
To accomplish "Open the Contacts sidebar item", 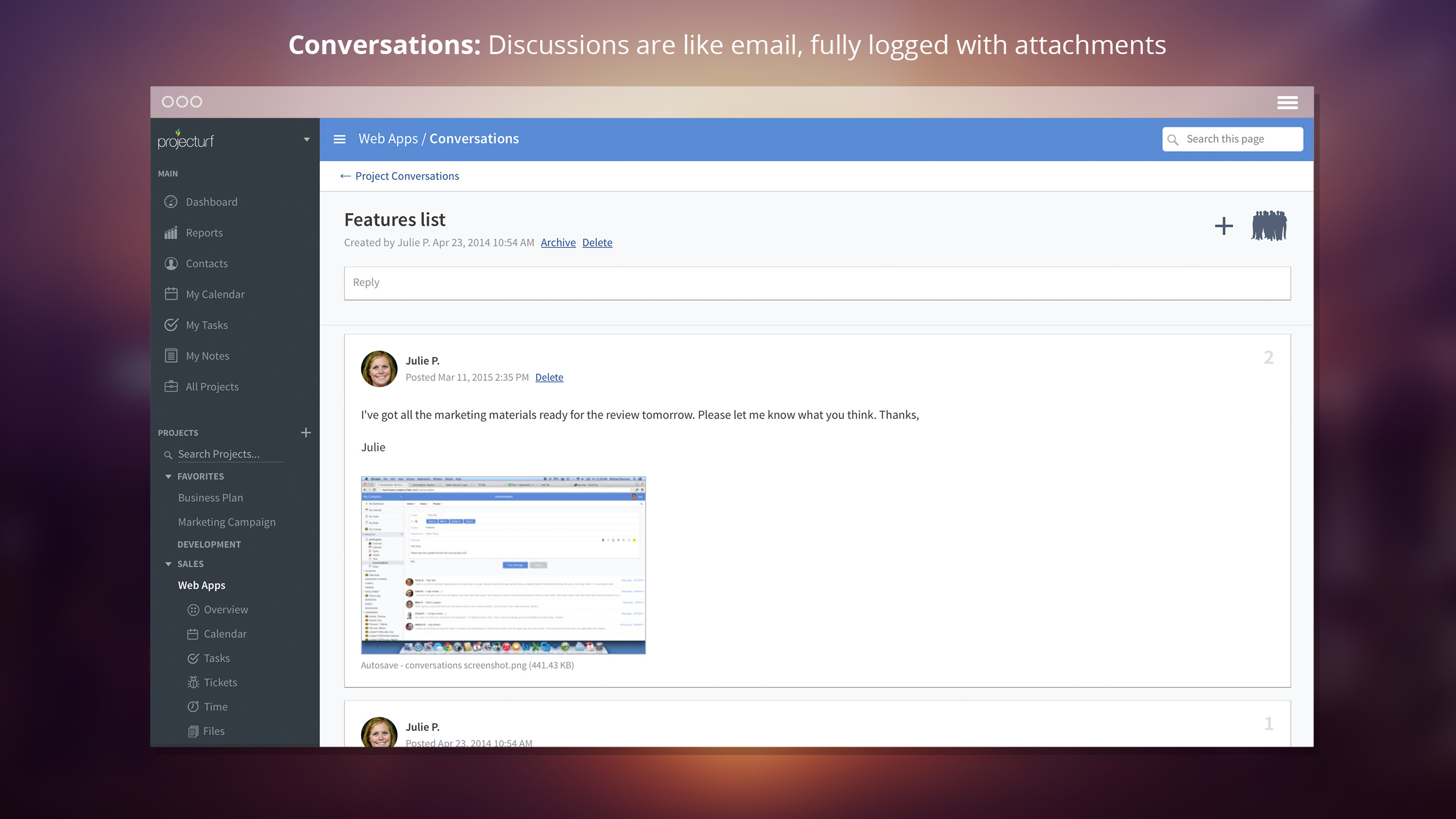I will click(x=206, y=264).
